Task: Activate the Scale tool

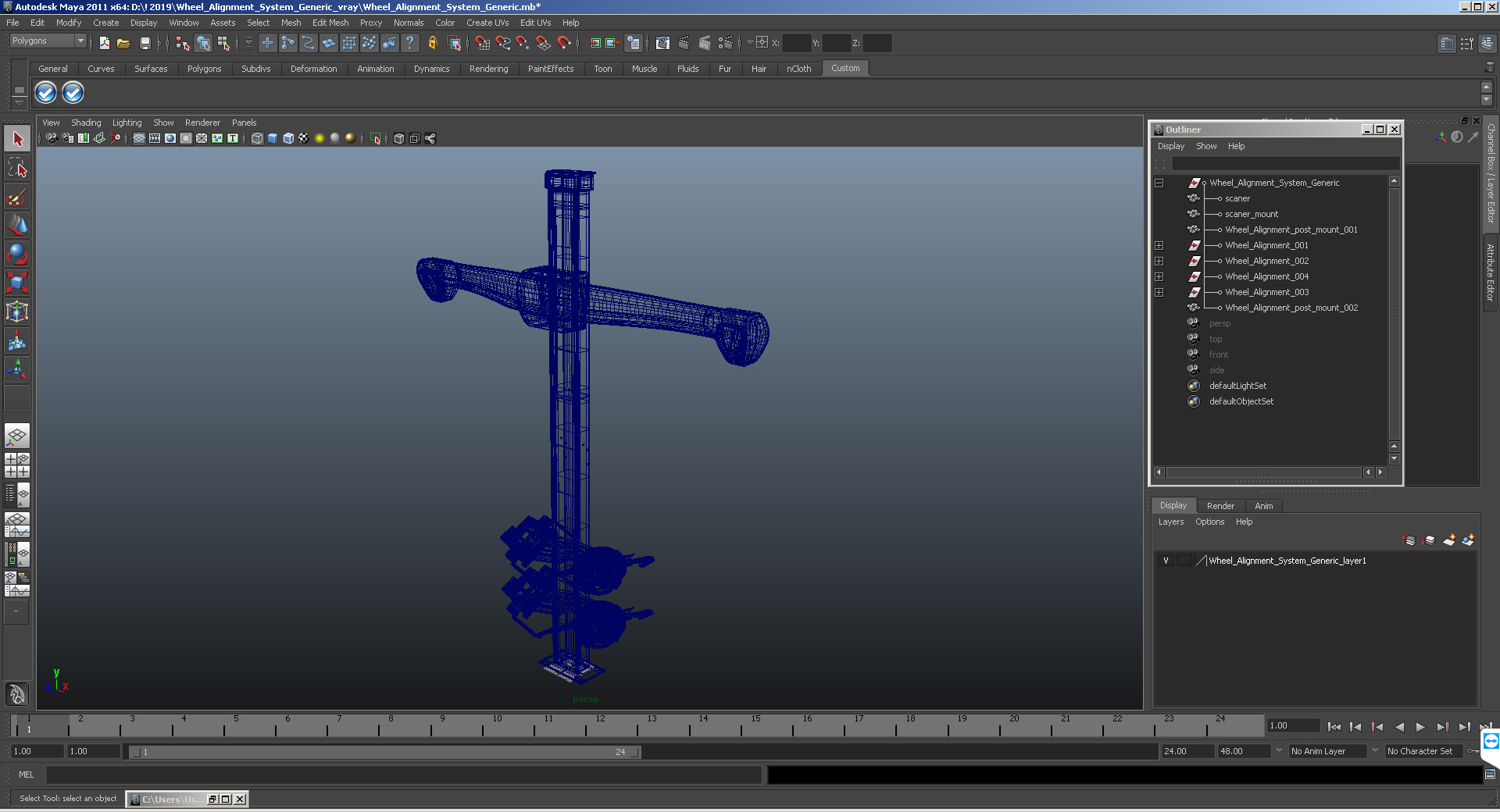Action: coord(17,282)
